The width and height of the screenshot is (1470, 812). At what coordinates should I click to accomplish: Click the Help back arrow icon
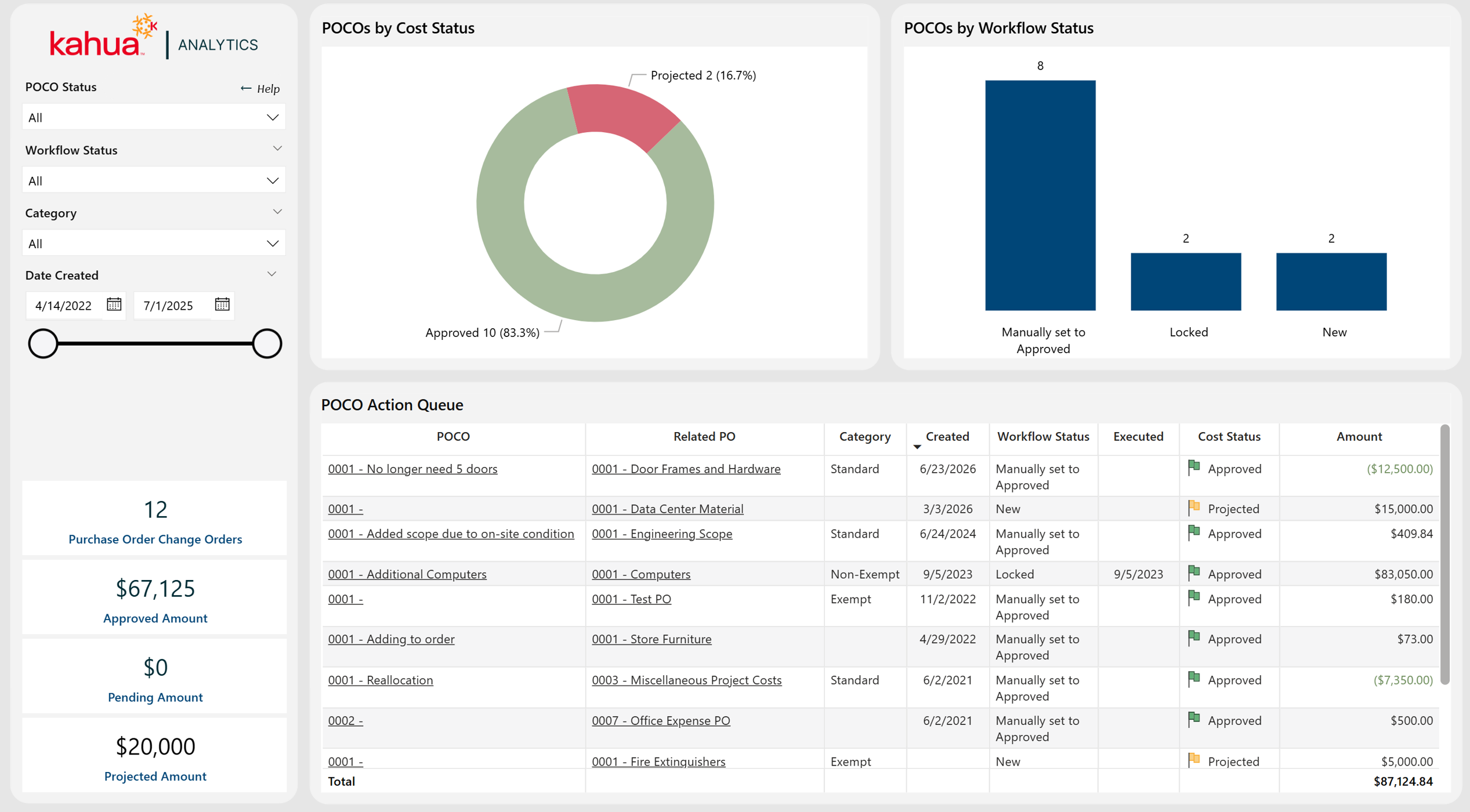click(246, 88)
